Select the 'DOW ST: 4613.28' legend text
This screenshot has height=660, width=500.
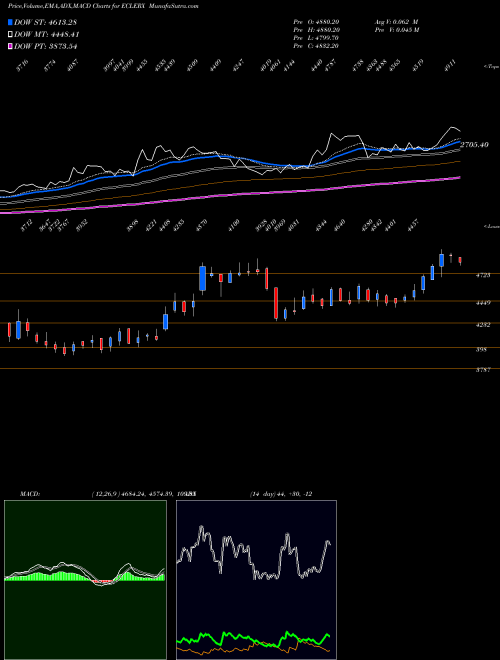click(x=45, y=22)
